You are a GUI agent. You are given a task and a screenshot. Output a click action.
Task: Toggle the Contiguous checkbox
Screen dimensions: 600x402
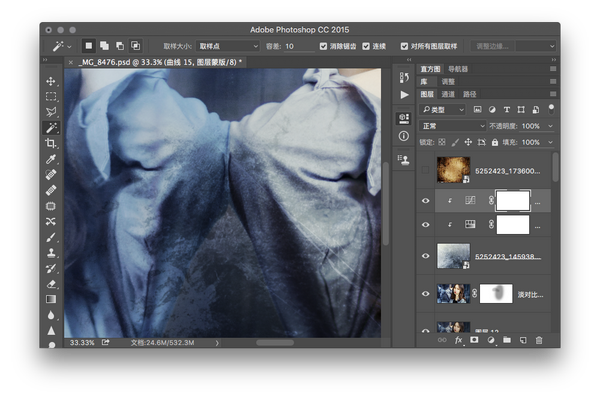pyautogui.click(x=366, y=46)
